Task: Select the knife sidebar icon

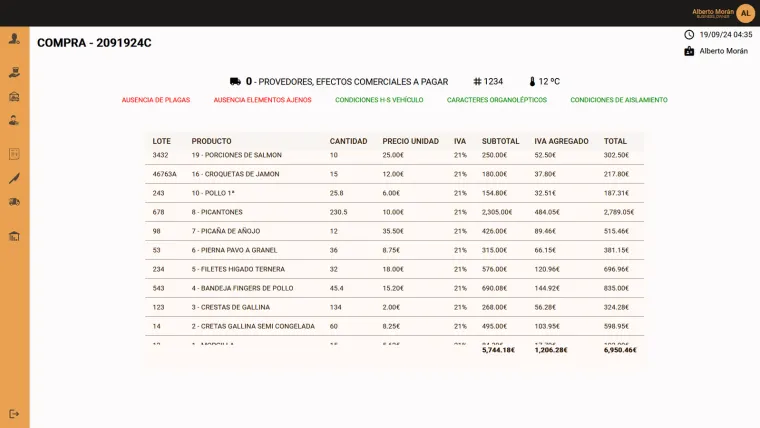Action: [x=14, y=178]
